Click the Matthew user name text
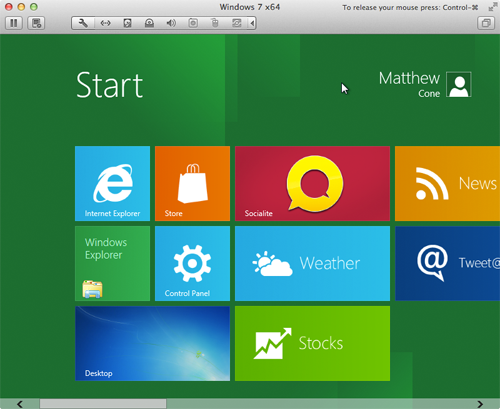The height and width of the screenshot is (409, 500). (x=409, y=78)
